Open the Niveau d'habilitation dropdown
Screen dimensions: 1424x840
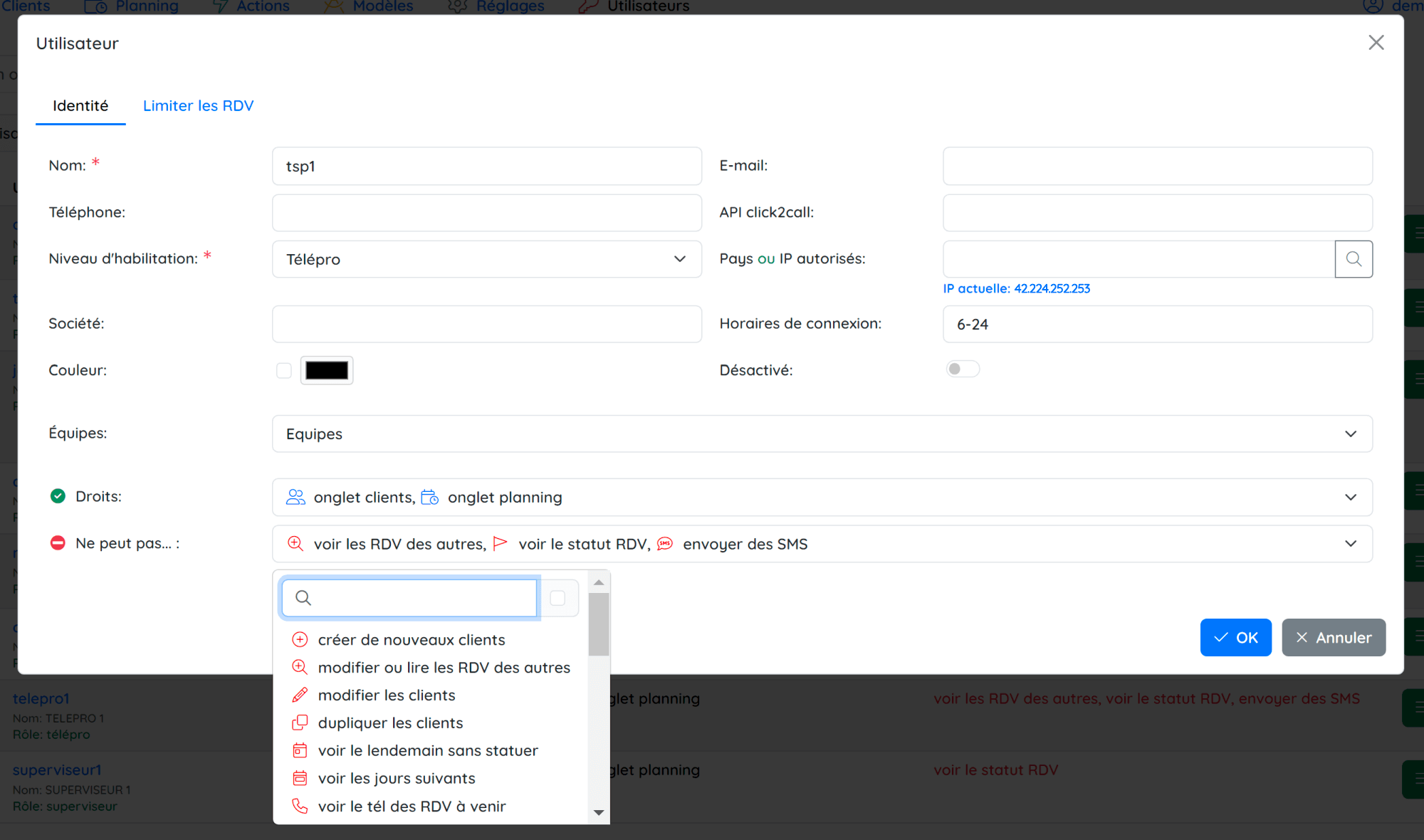click(486, 259)
